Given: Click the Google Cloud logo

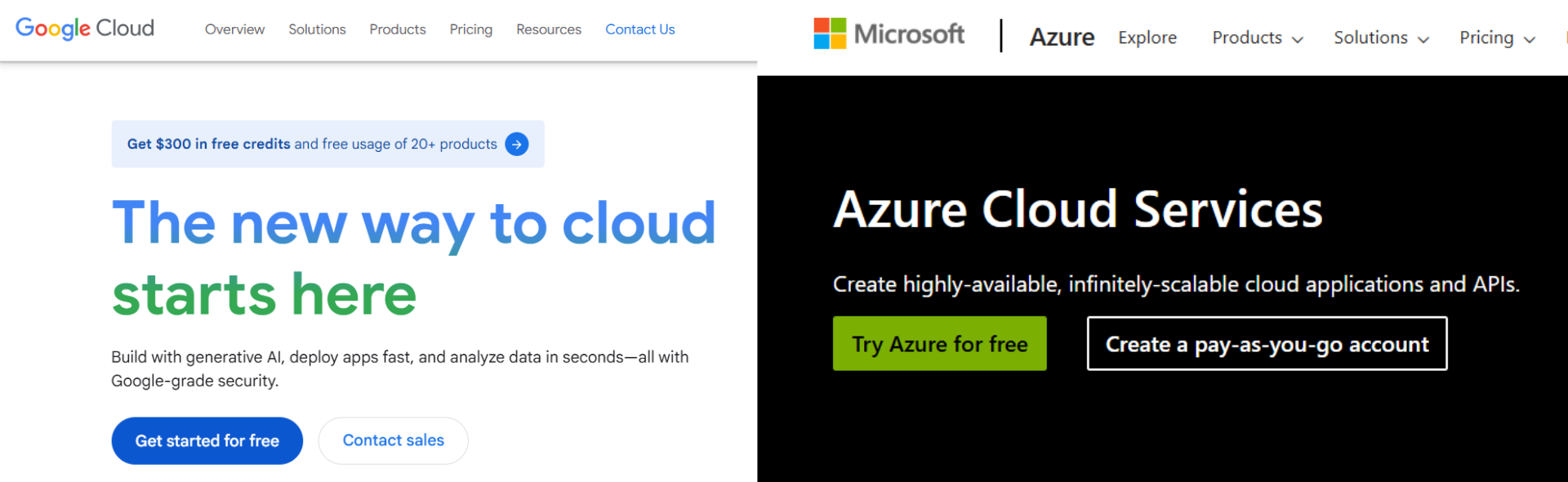Looking at the screenshot, I should tap(85, 29).
